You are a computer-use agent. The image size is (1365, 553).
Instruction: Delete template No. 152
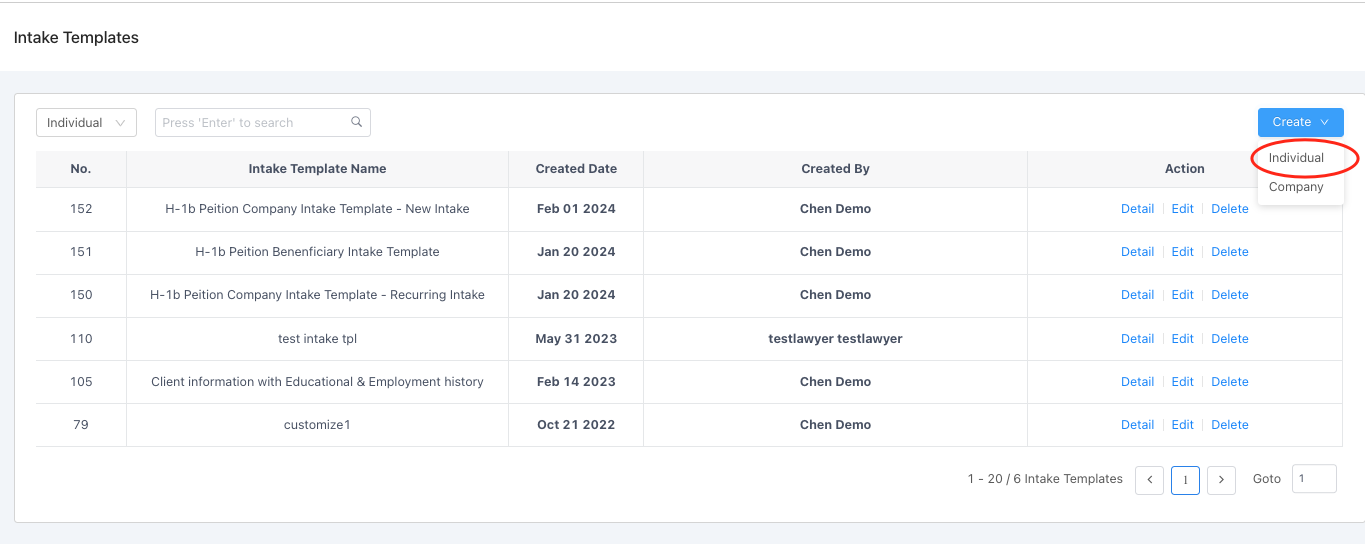[x=1229, y=209]
